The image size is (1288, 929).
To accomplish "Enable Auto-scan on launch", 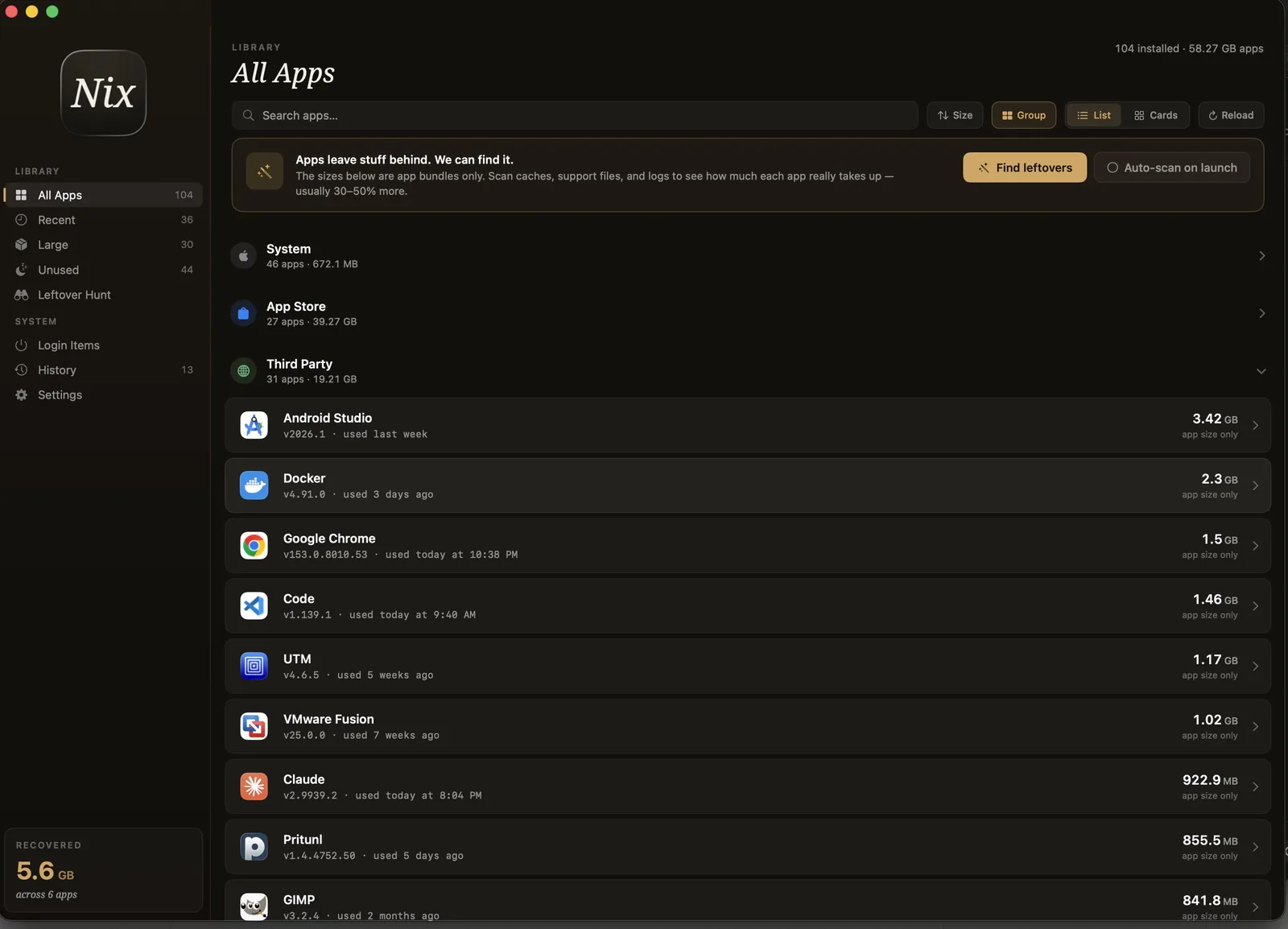I will pyautogui.click(x=1171, y=167).
